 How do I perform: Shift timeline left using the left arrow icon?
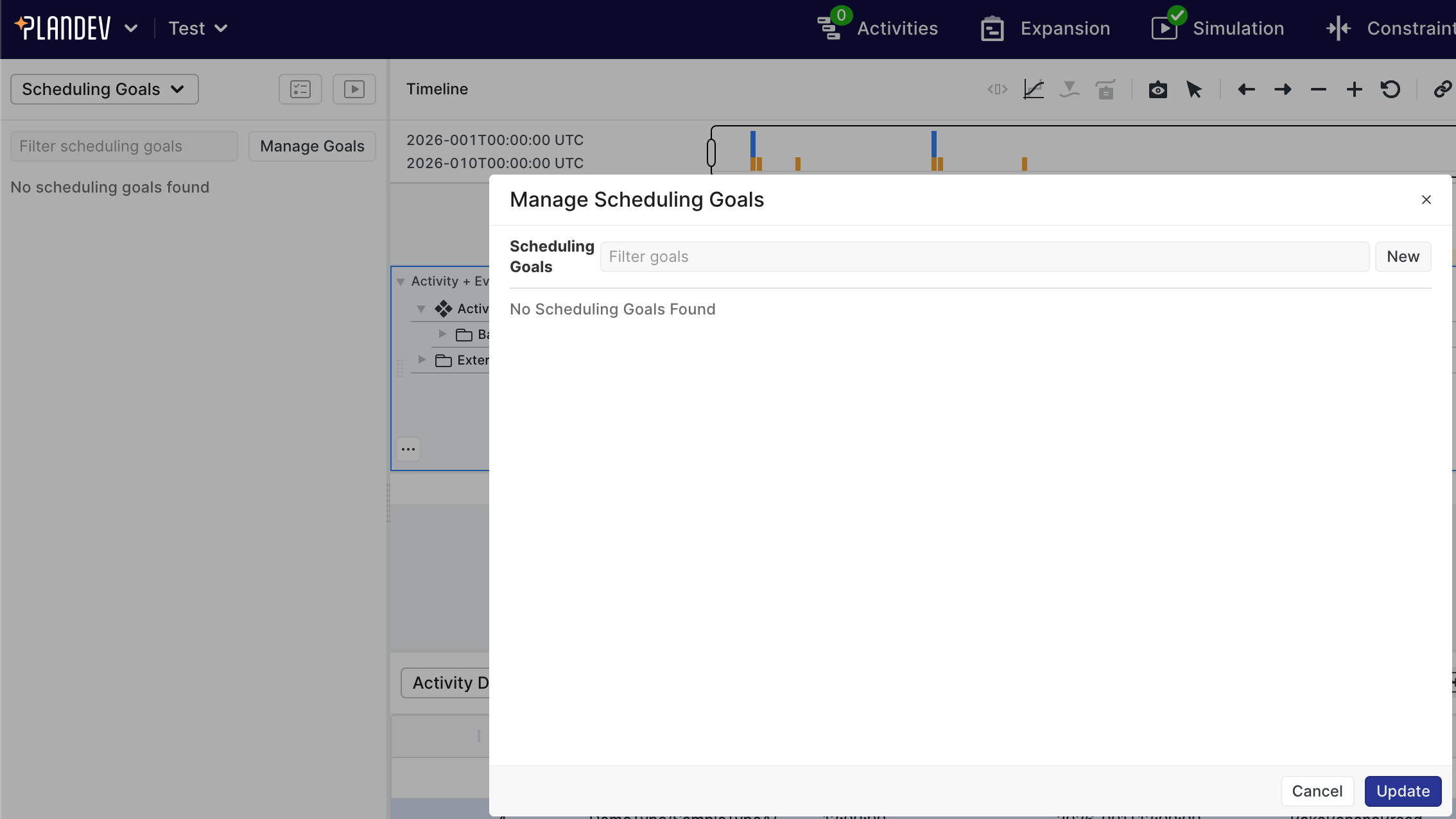coord(1245,89)
